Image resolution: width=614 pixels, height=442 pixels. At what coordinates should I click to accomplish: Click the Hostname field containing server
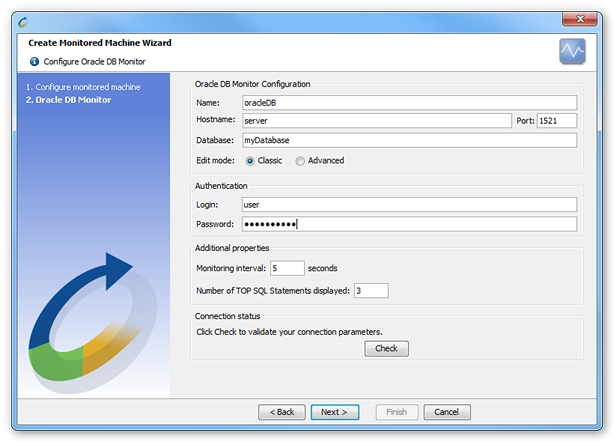(377, 121)
